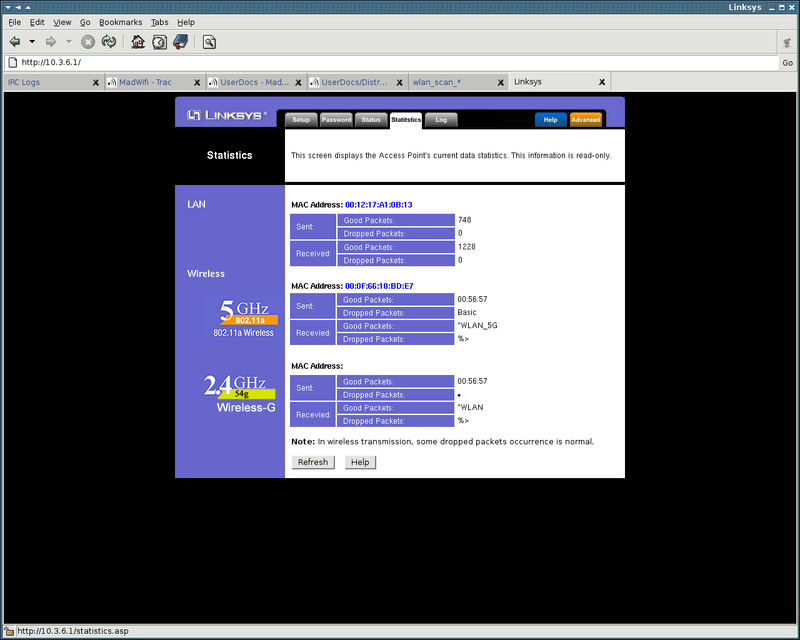Viewport: 800px width, 640px height.
Task: Click the LAN MAC address 00:12:17:A1:0B:13
Action: (379, 205)
